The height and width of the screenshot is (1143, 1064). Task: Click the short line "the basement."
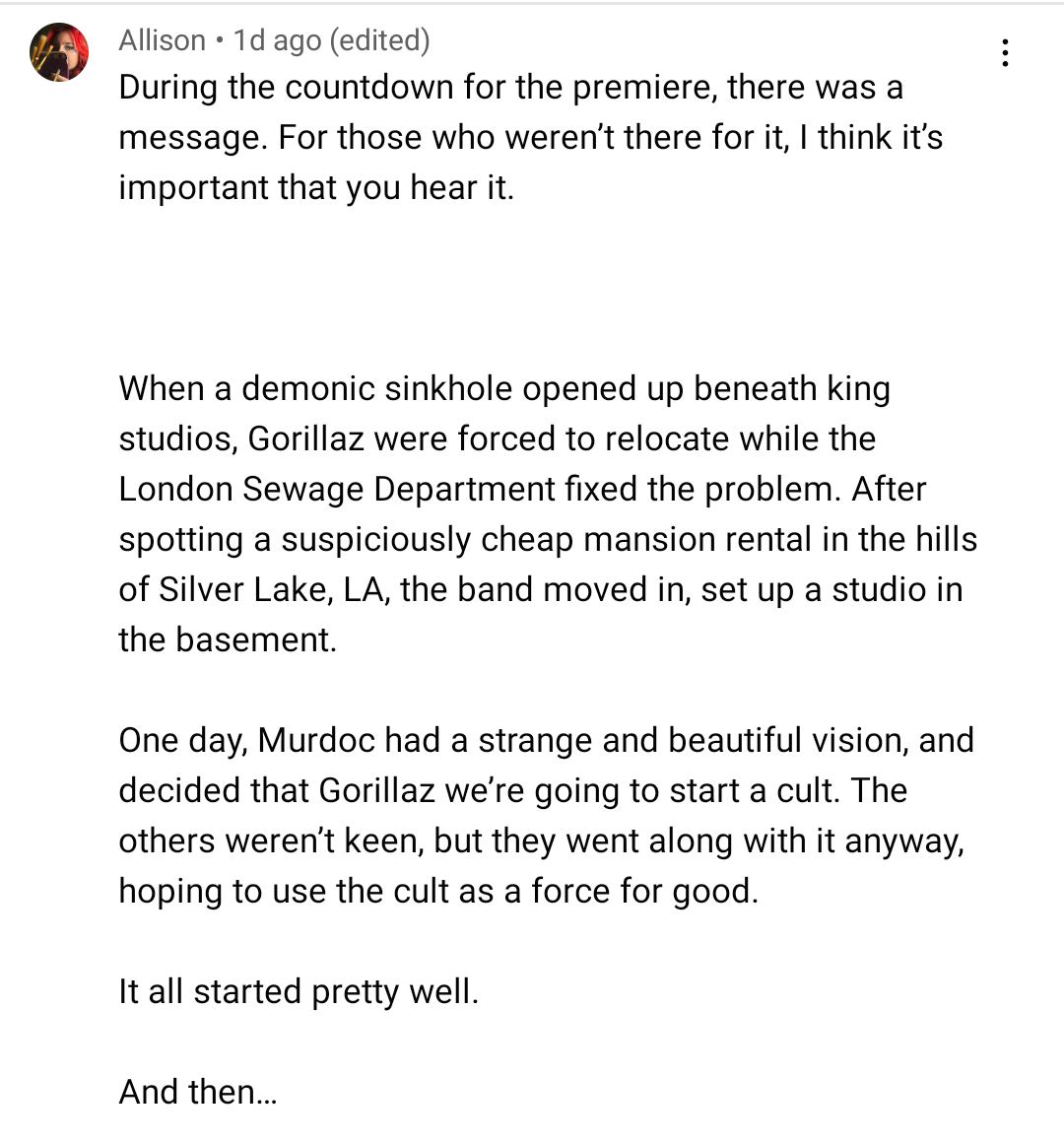(x=228, y=640)
